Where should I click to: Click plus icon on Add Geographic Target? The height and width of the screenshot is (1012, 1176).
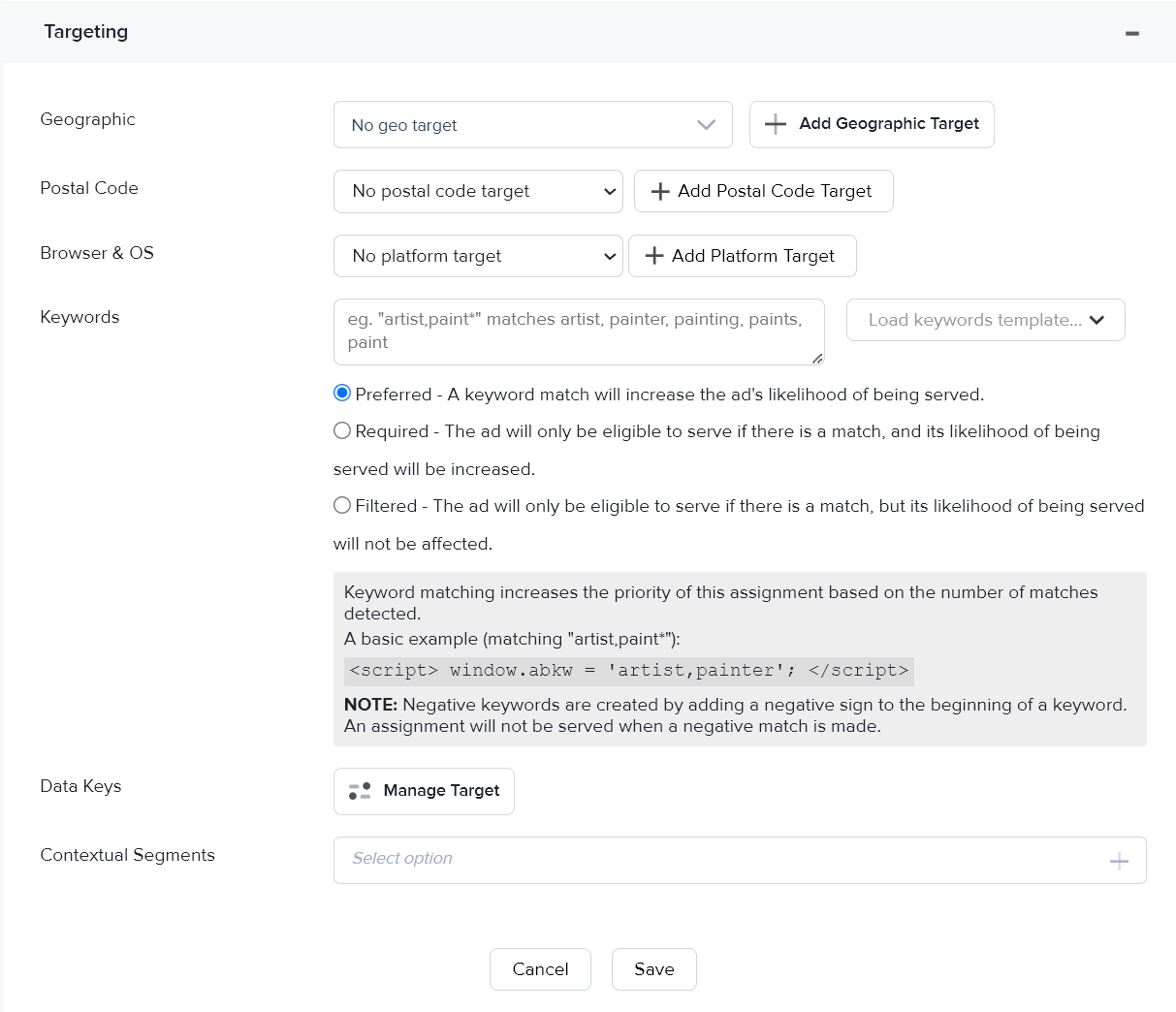pyautogui.click(x=776, y=124)
